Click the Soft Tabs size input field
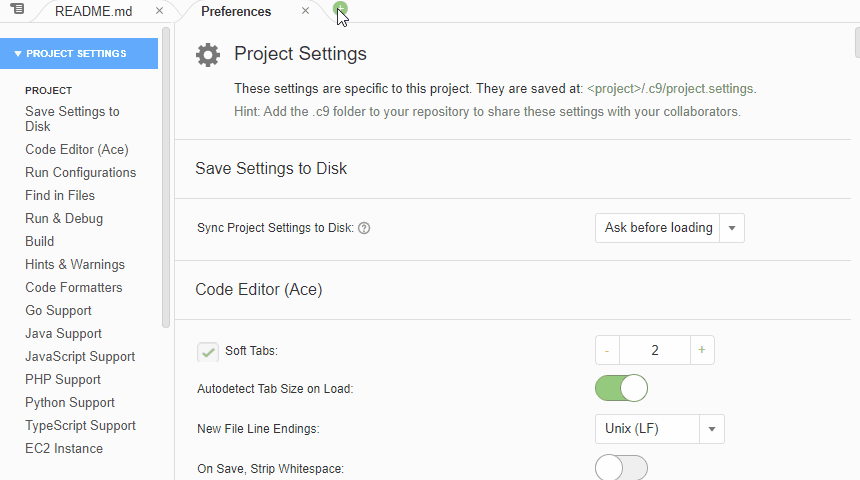This screenshot has height=480, width=860. (654, 350)
